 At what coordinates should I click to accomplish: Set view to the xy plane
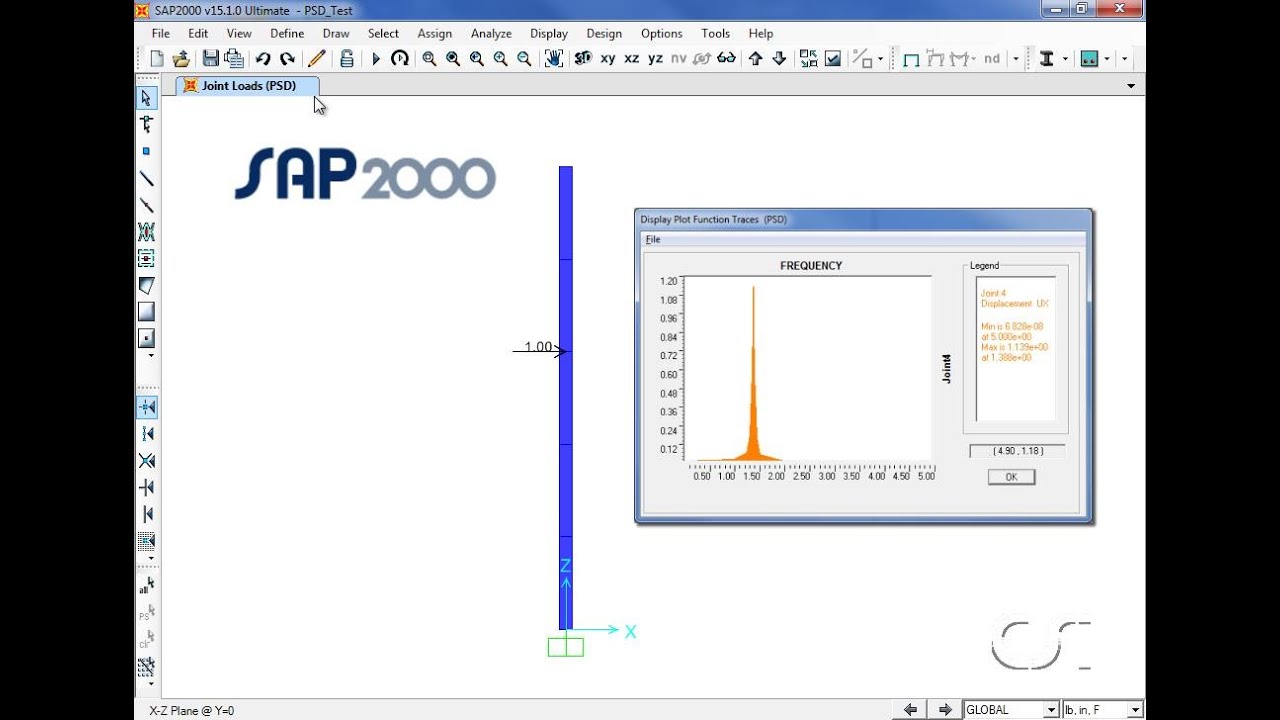pos(608,59)
